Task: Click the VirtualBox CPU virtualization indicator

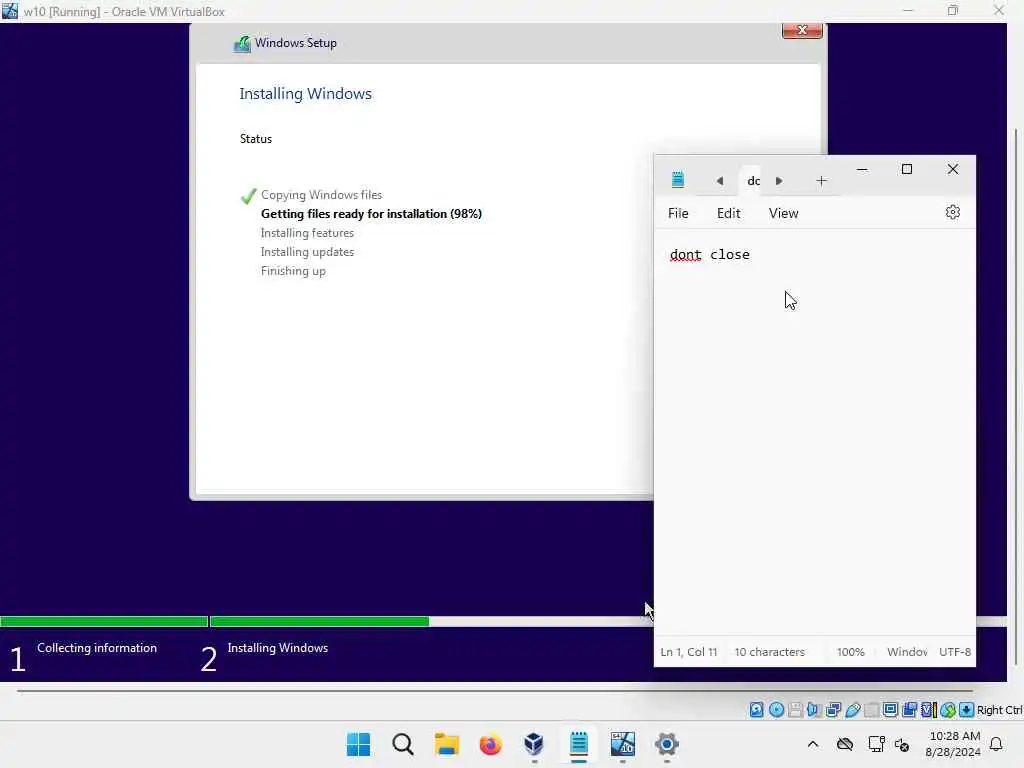Action: 929,710
